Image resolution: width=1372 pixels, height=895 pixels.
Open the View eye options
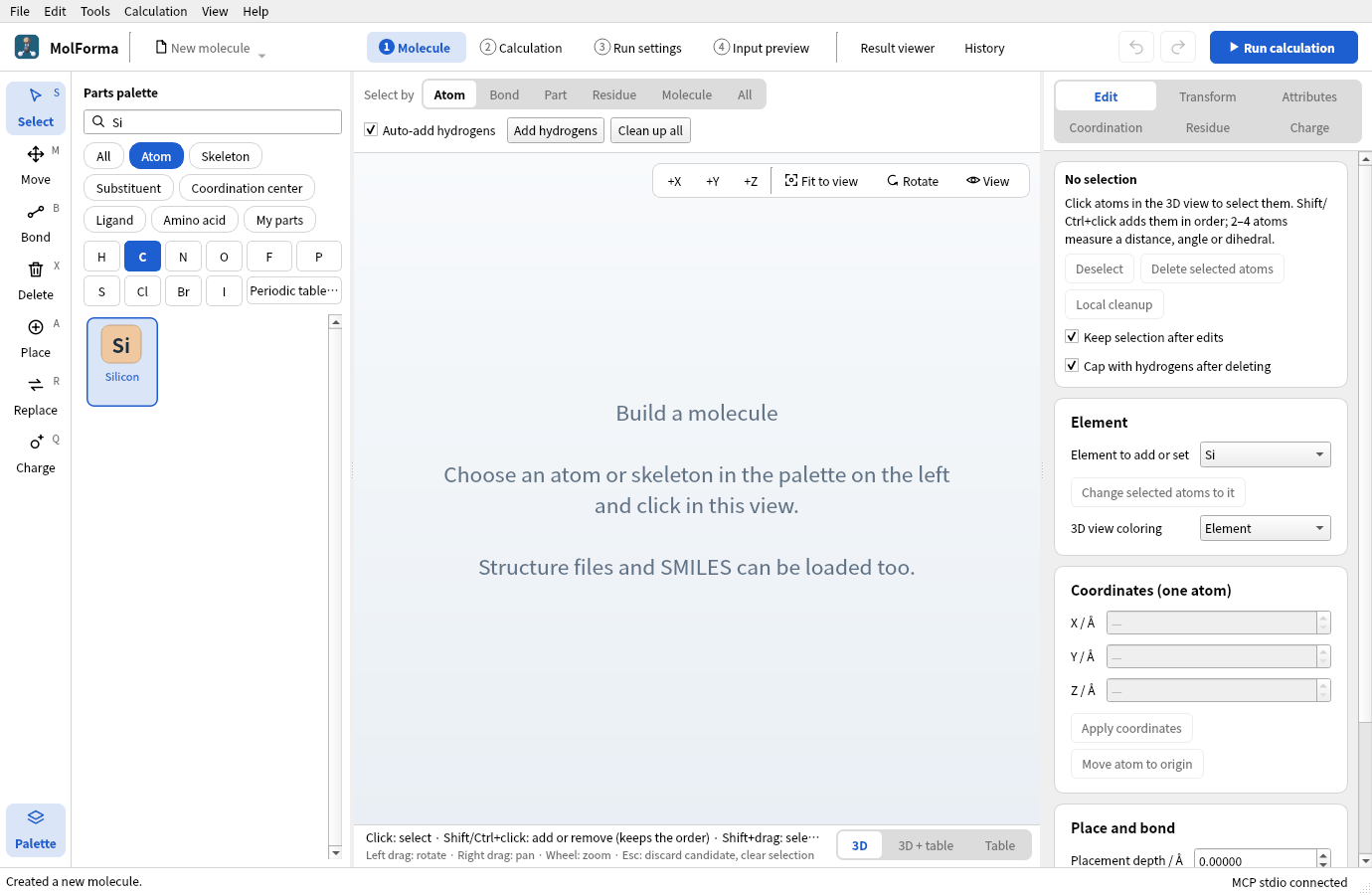coord(987,181)
